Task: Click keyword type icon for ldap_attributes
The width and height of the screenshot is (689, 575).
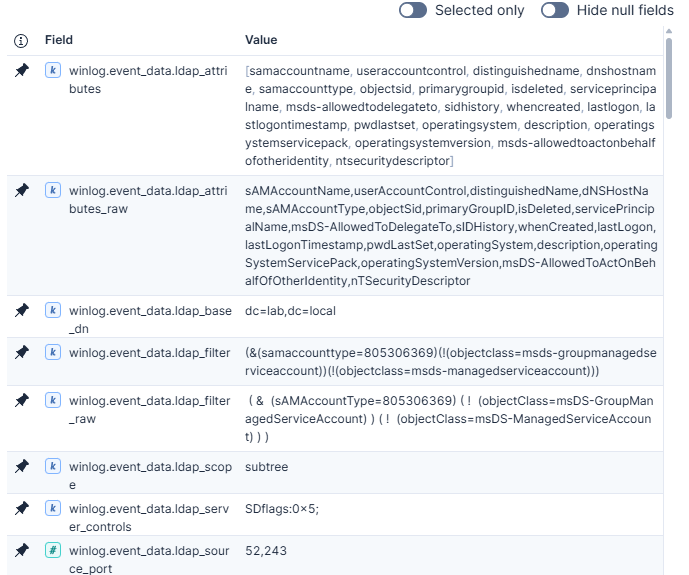Action: coord(53,70)
